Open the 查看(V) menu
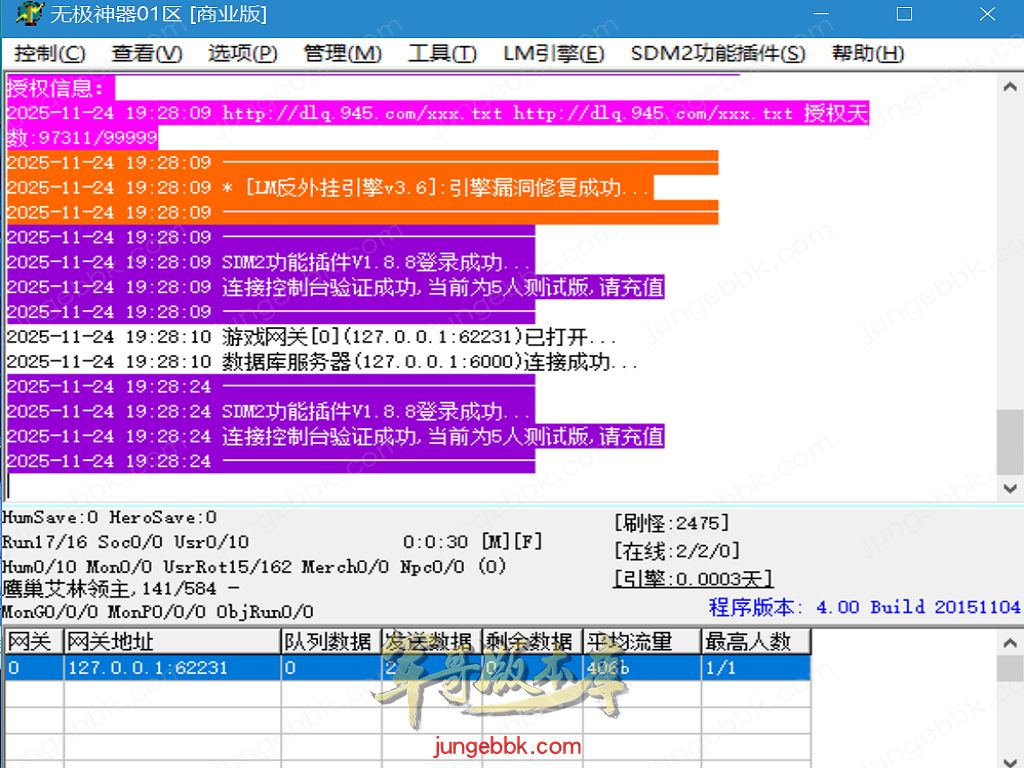 coord(147,54)
